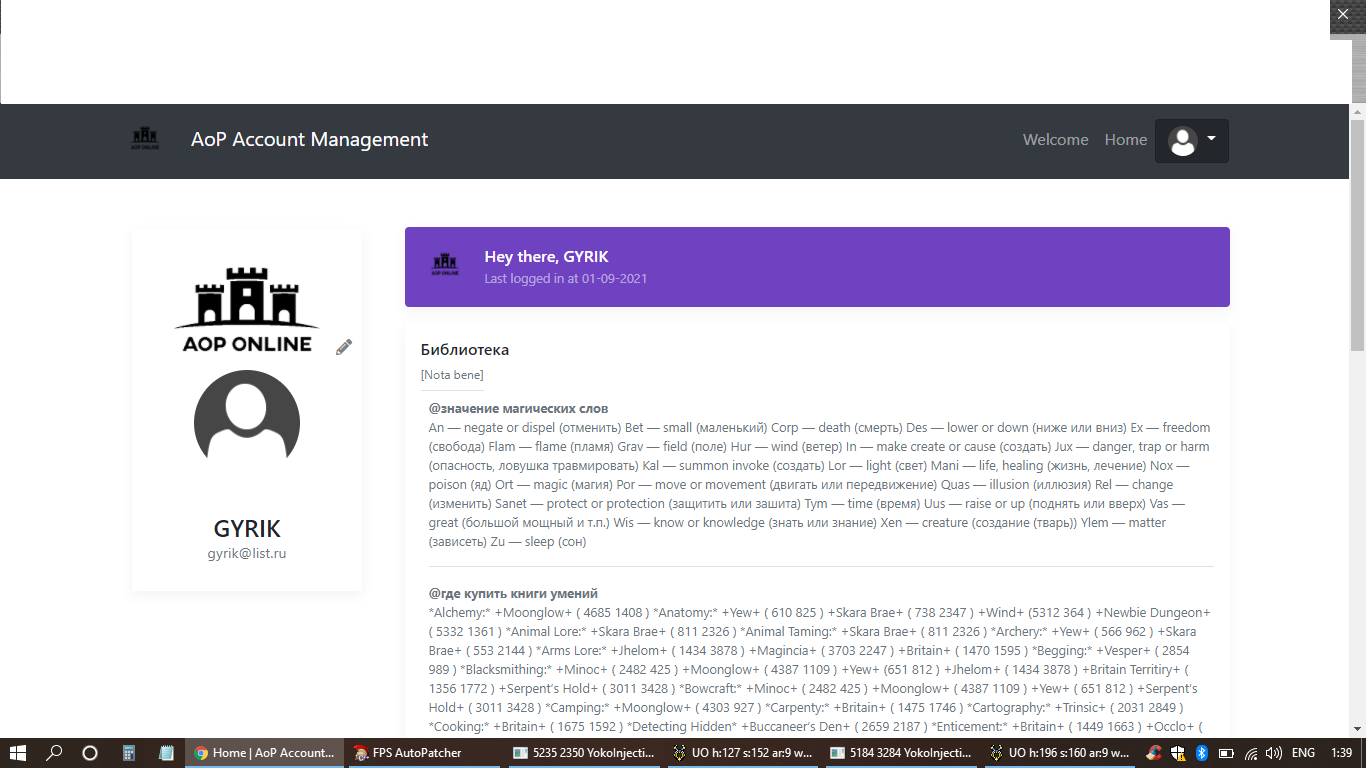Viewport: 1366px width, 768px height.
Task: Open the Welcome page from navbar
Action: tap(1055, 140)
